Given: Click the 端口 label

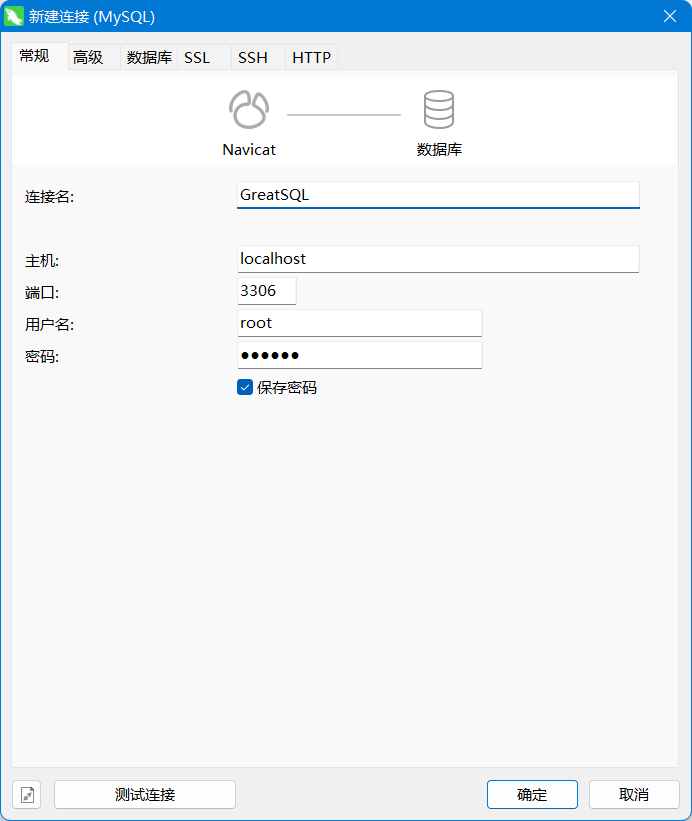Looking at the screenshot, I should (x=42, y=293).
